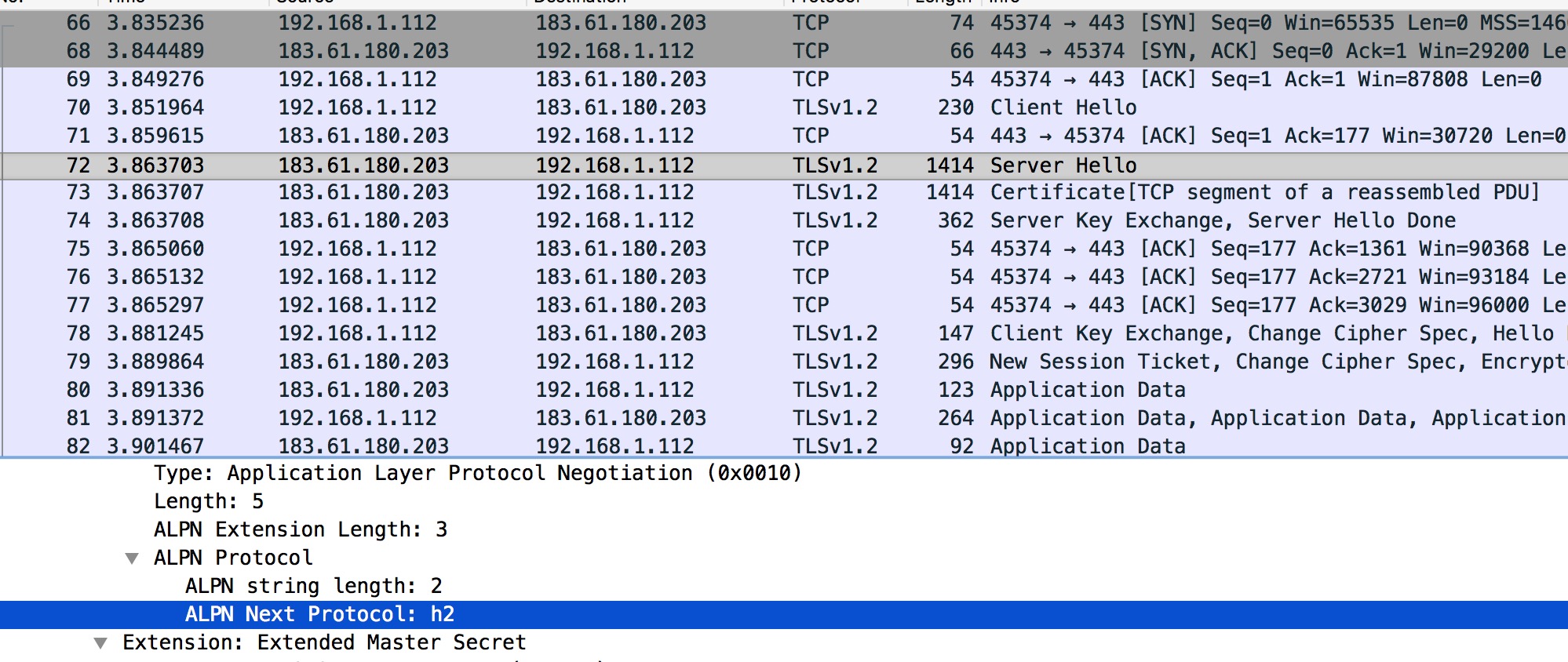Select the ALPN string length: 2 field
Image resolution: width=1568 pixels, height=662 pixels.
[313, 587]
